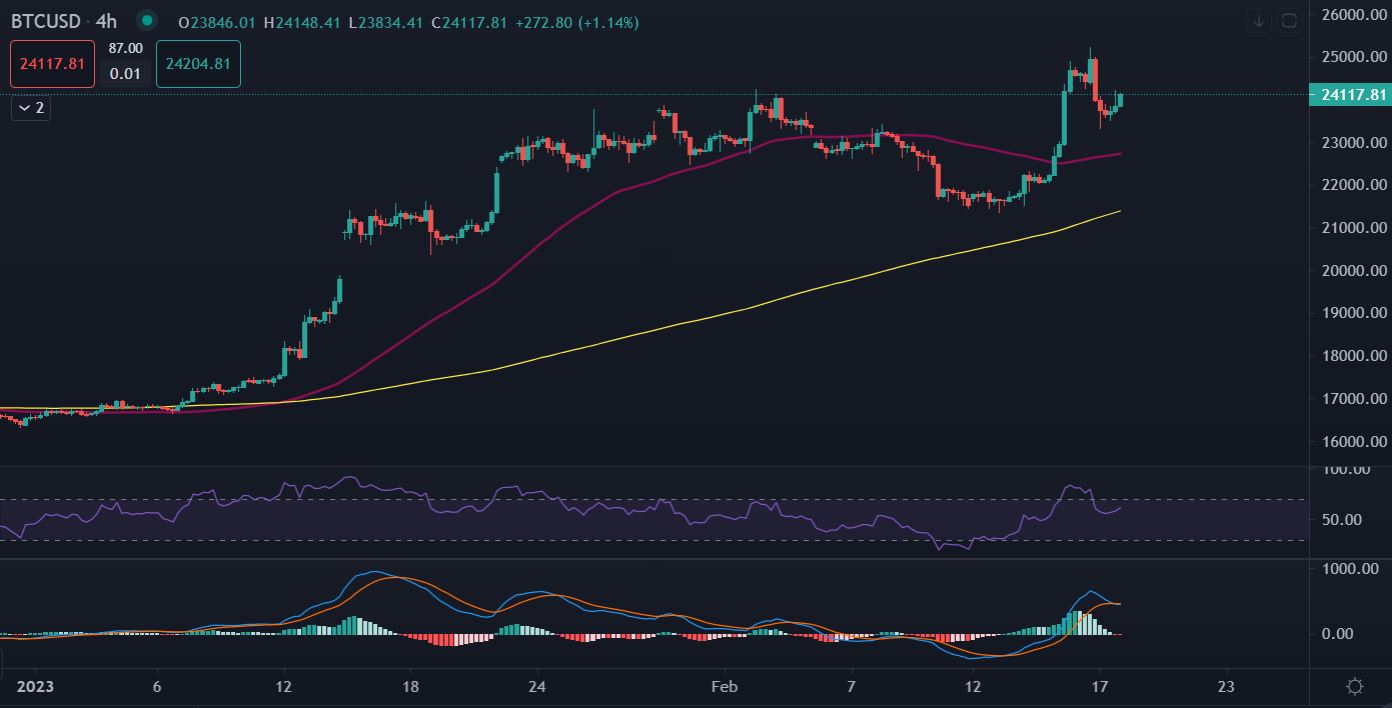Click the 17000.00 price axis label

pyautogui.click(x=1354, y=399)
